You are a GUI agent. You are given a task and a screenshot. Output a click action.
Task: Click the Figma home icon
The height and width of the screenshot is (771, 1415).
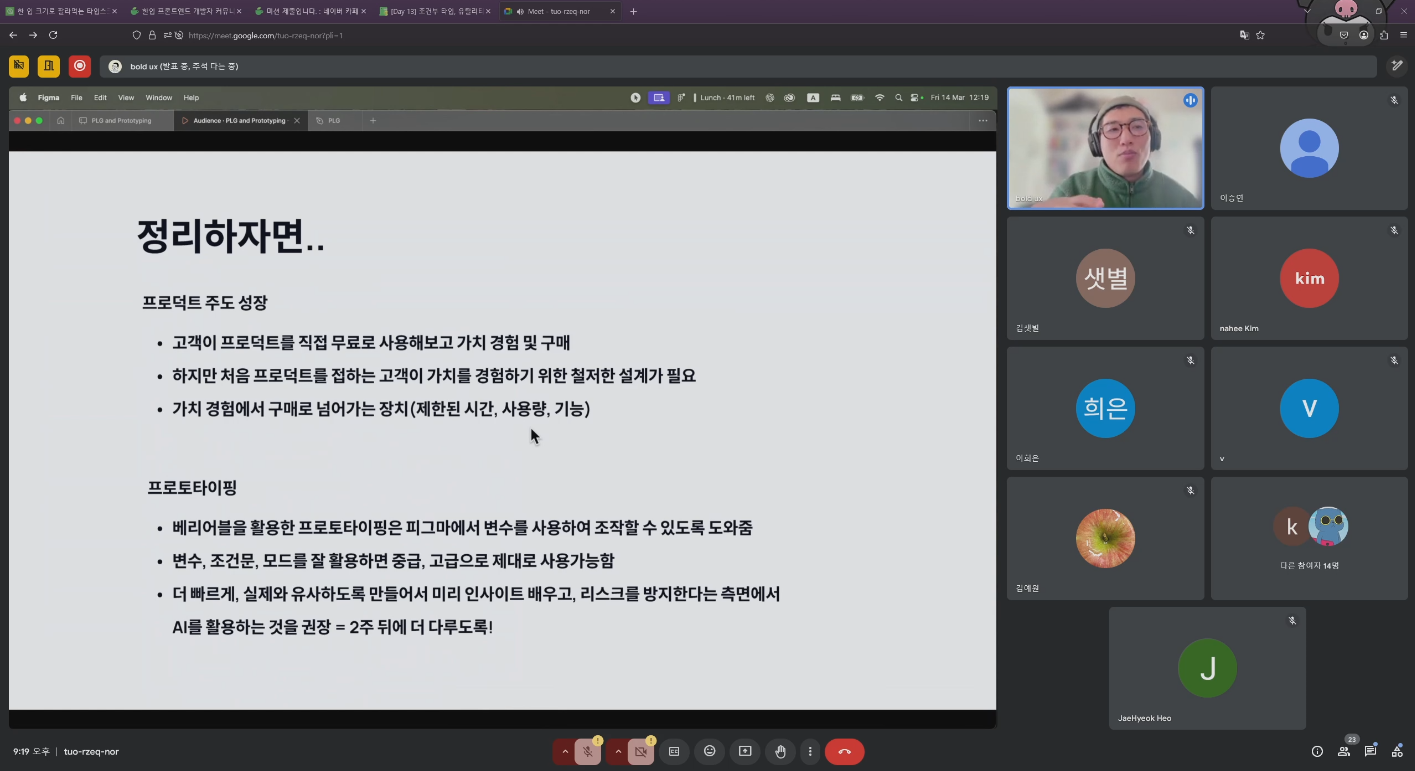tap(61, 120)
